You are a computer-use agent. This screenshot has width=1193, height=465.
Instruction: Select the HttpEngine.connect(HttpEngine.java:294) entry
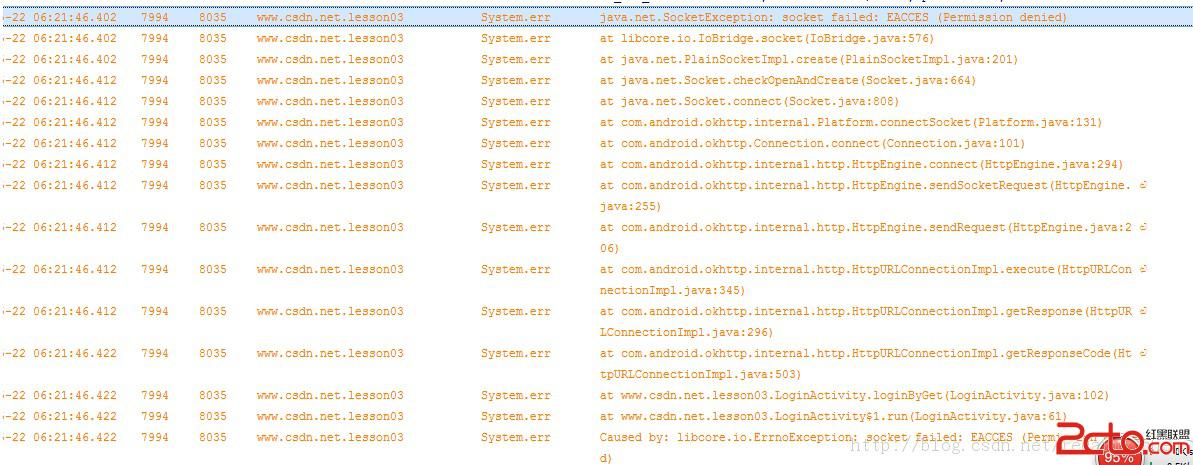coord(861,164)
